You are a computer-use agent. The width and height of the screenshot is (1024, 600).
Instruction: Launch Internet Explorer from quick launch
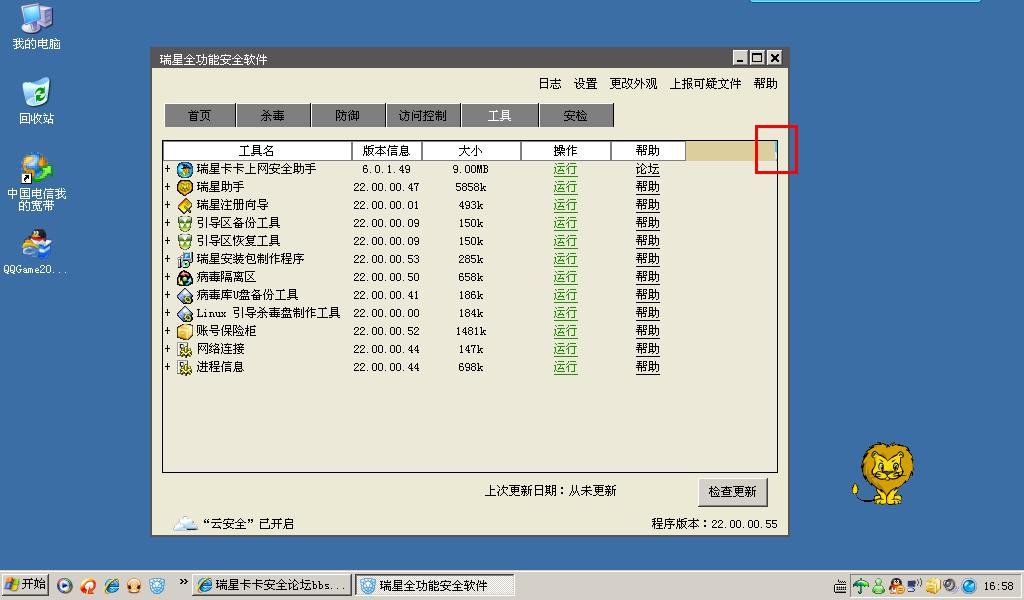[112, 586]
